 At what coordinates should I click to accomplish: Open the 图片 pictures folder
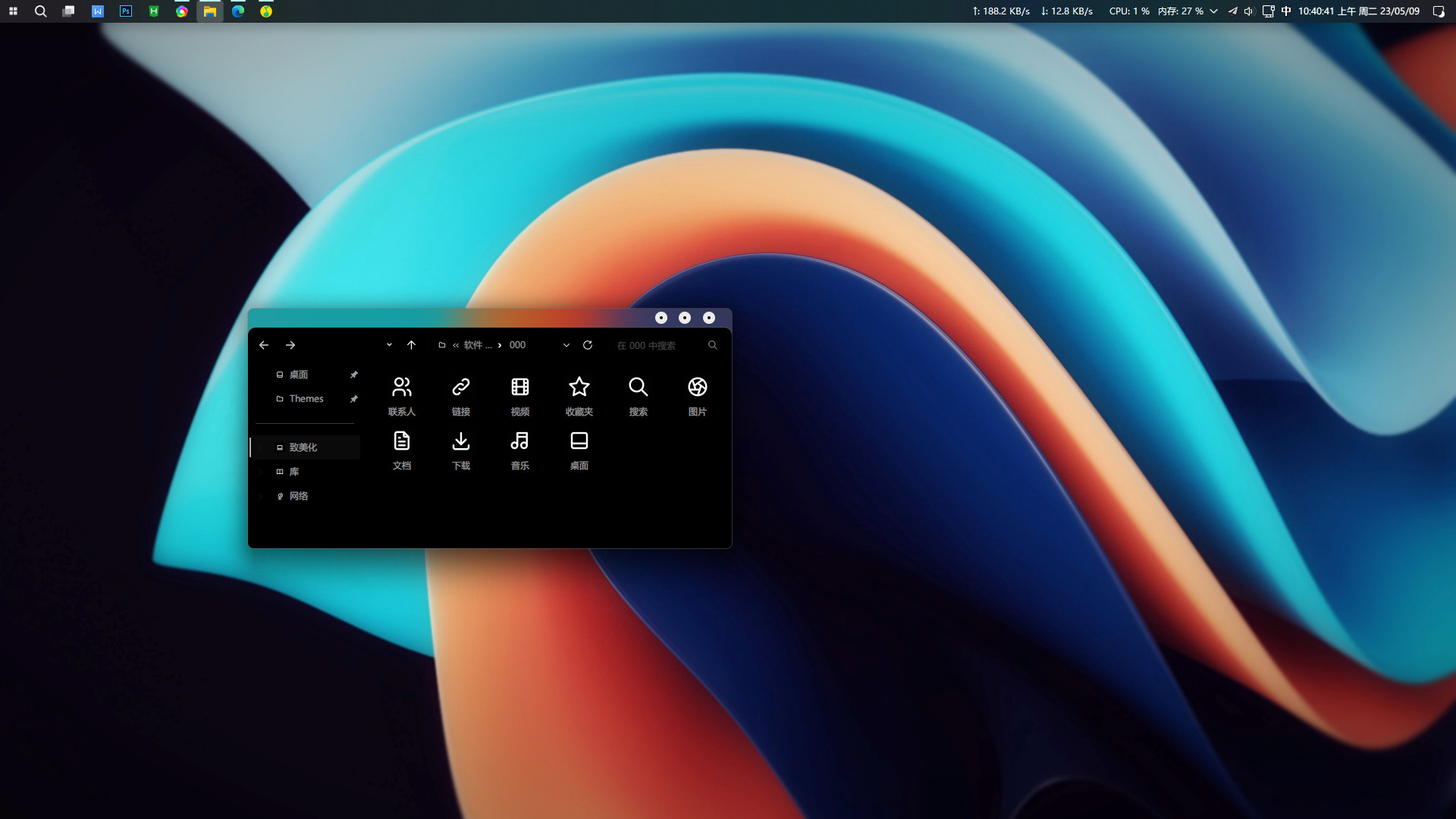[697, 395]
